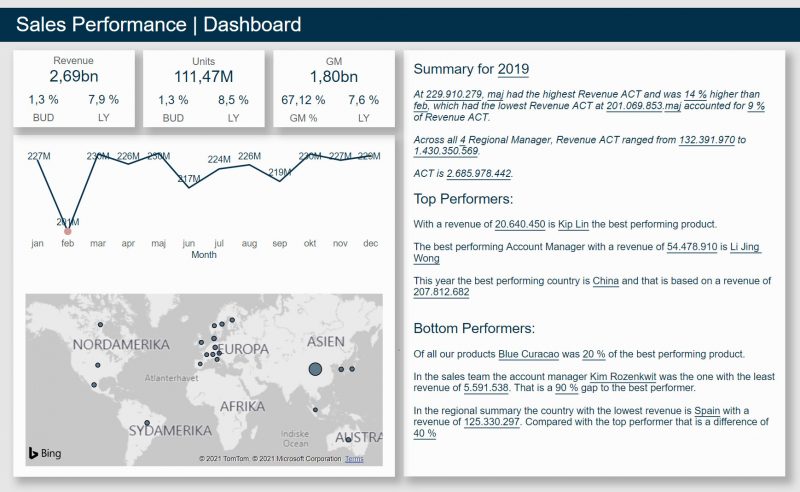
Task: Click the underlined product Blue Curacao
Action: pyautogui.click(x=529, y=354)
